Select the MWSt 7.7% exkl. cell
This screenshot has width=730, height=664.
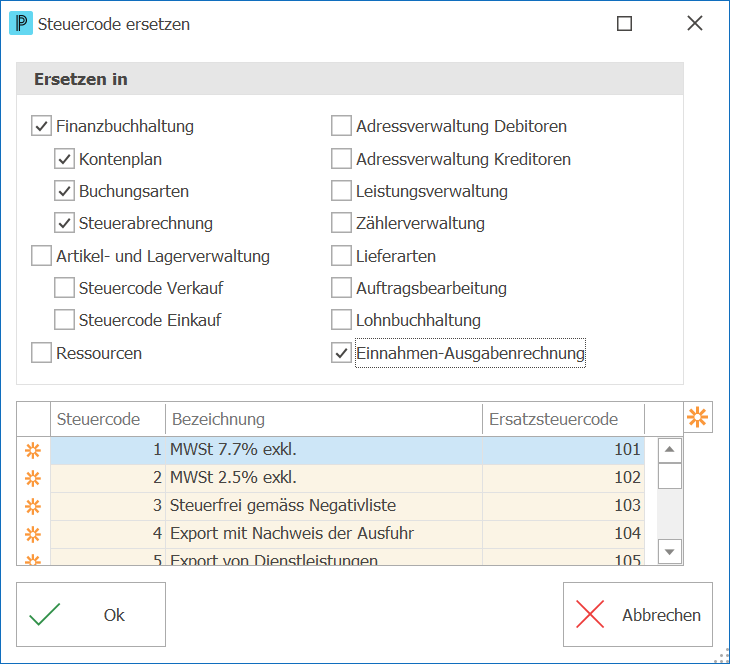tap(324, 450)
